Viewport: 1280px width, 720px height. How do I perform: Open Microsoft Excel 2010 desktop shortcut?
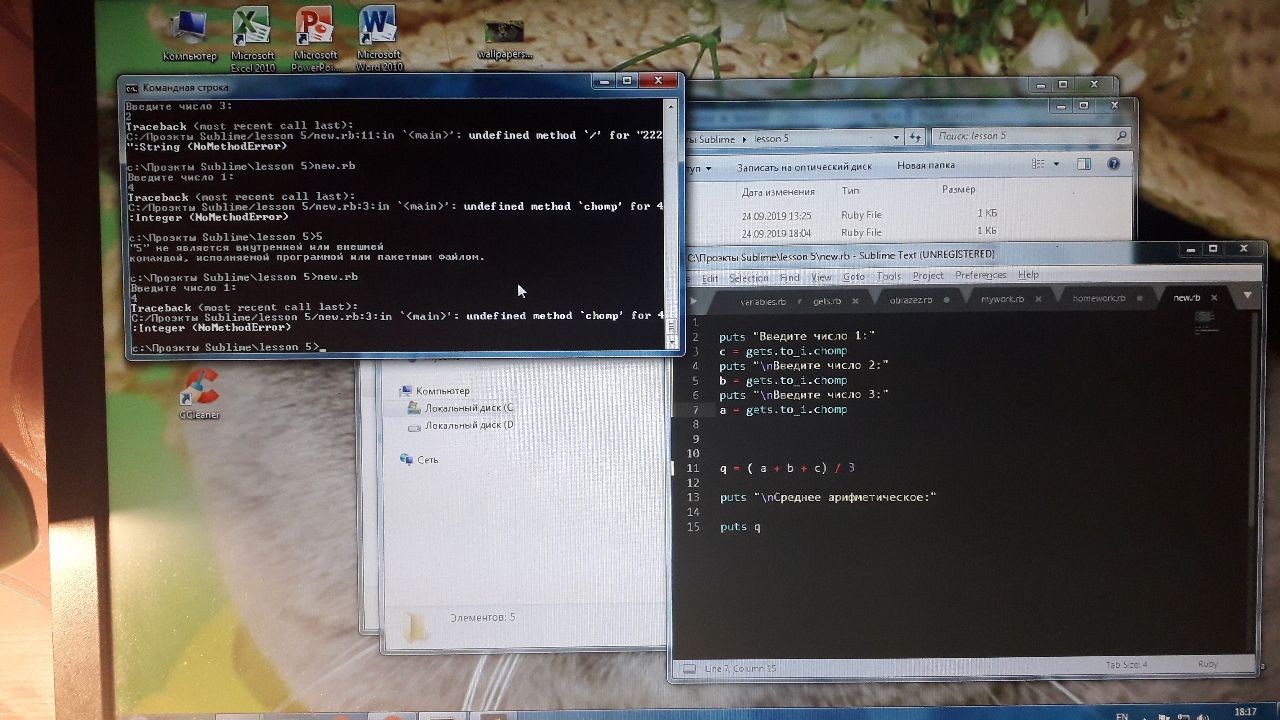(x=252, y=38)
